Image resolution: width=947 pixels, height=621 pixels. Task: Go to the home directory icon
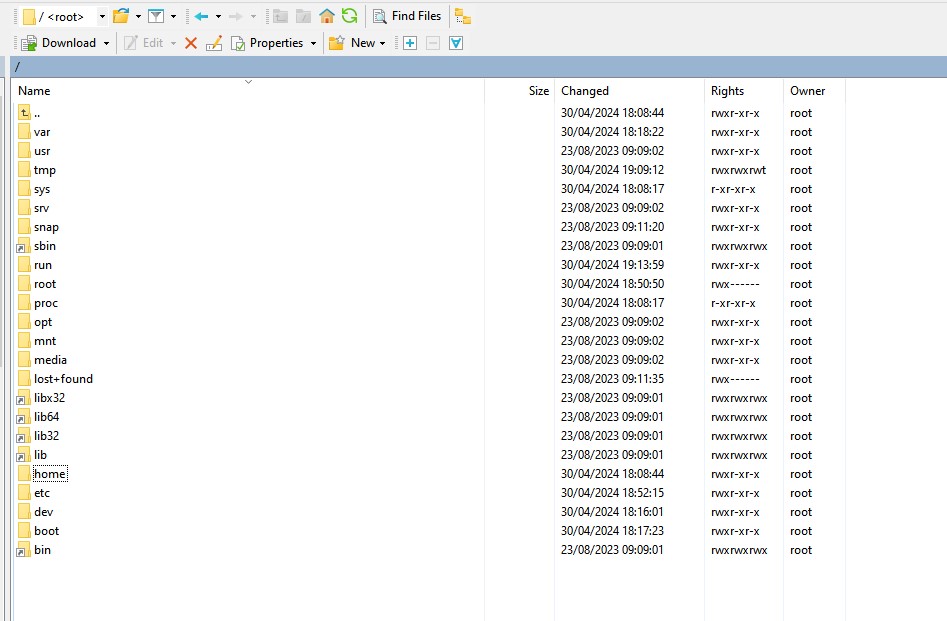[x=327, y=16]
